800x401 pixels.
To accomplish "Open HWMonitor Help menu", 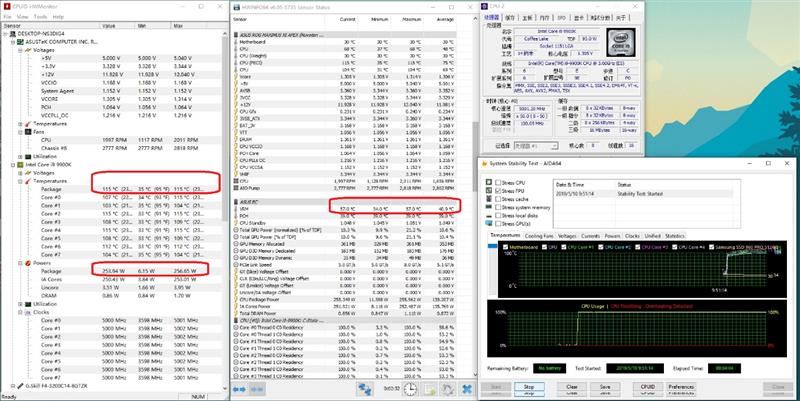I will (58, 17).
